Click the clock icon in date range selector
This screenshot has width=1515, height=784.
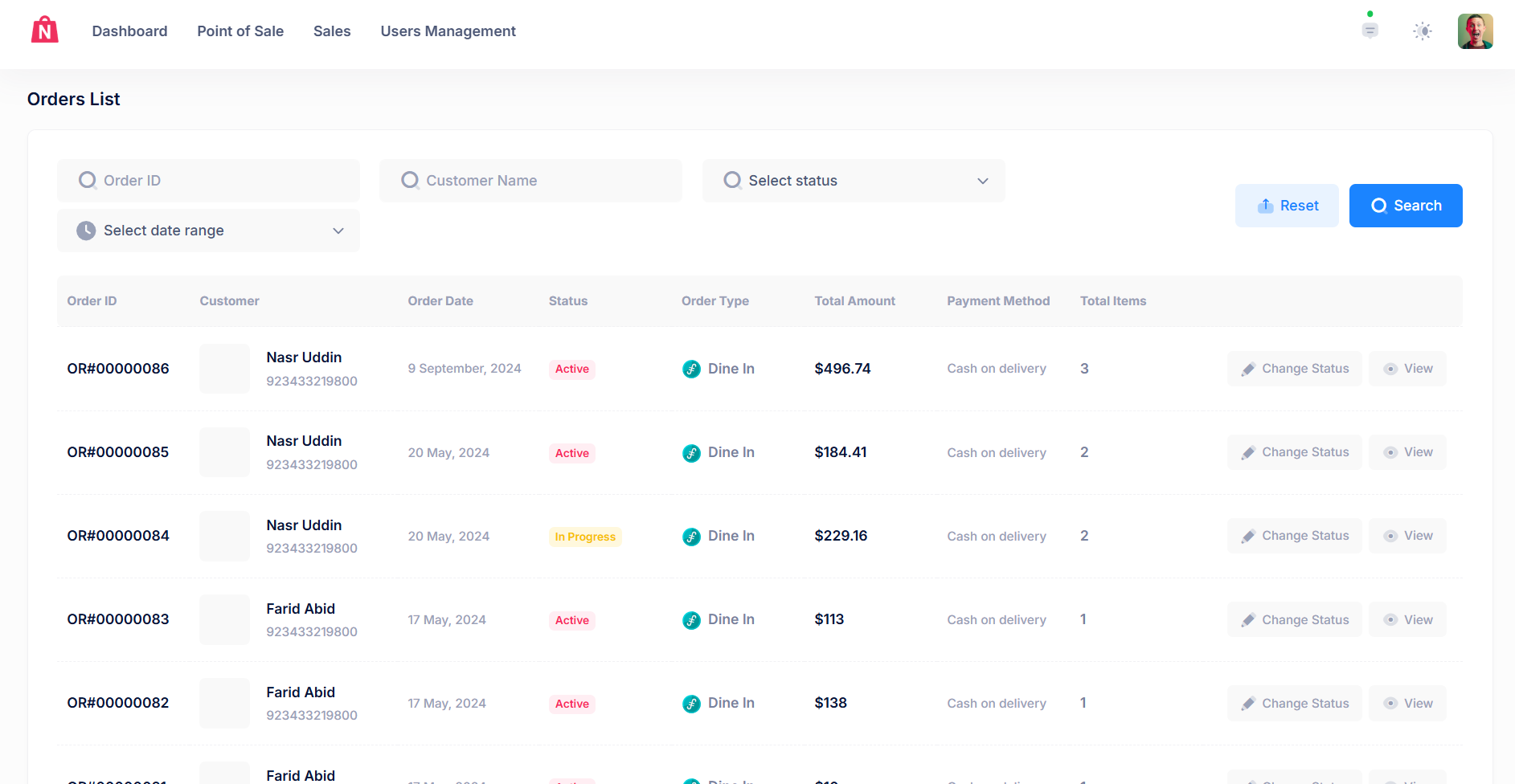tap(86, 231)
